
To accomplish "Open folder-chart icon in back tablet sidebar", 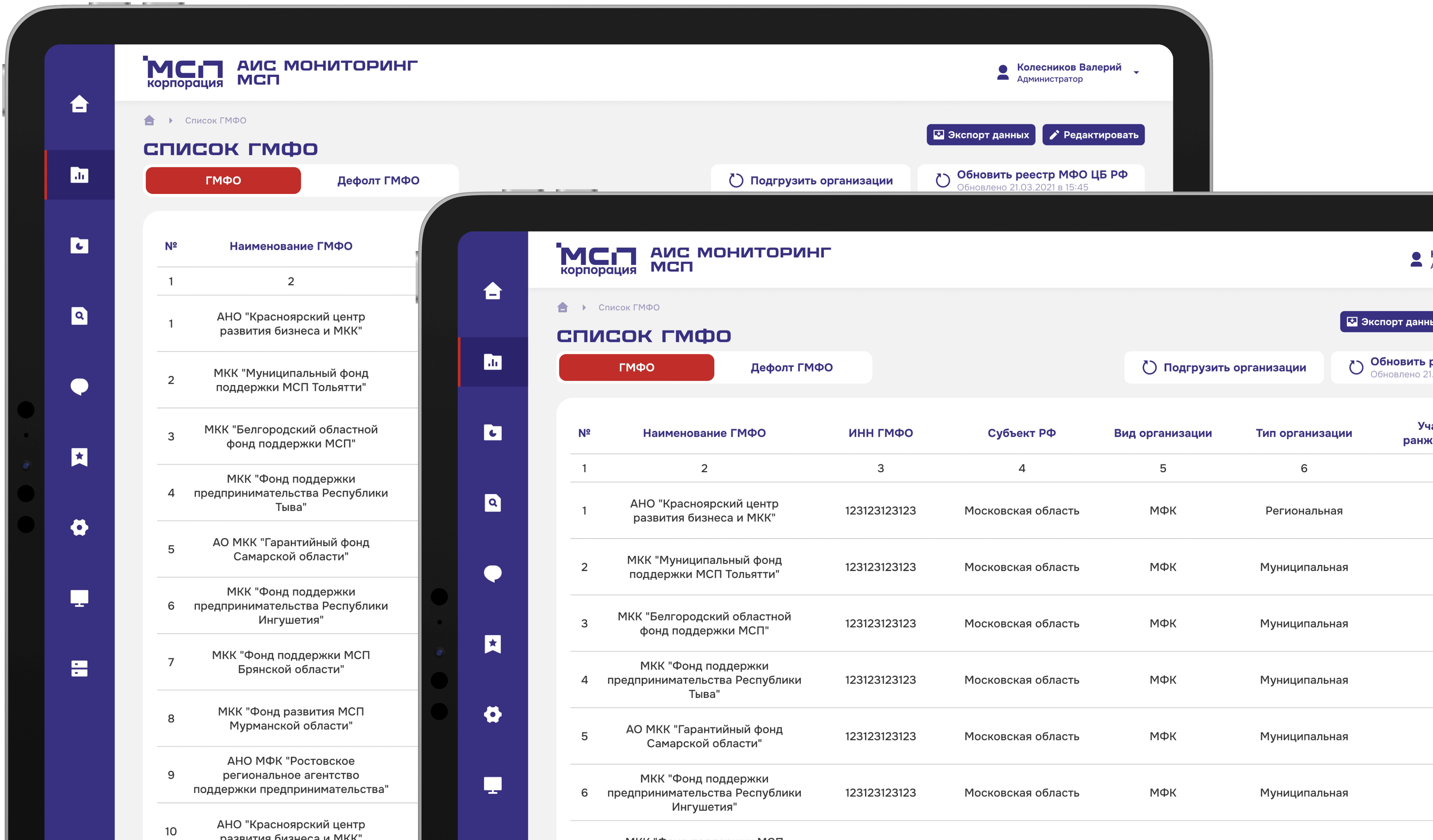I will point(79,245).
